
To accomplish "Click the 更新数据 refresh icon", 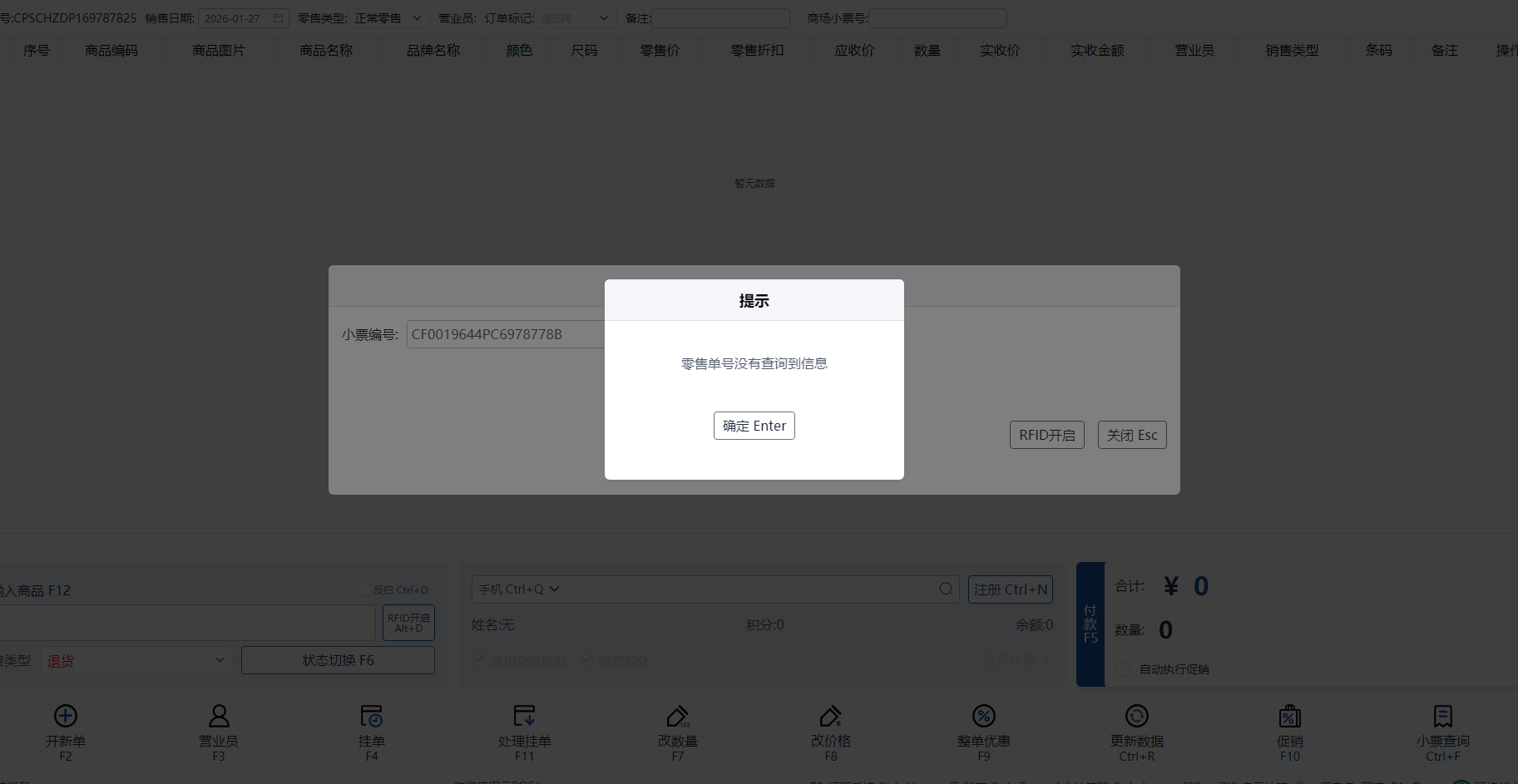I will point(1136,716).
